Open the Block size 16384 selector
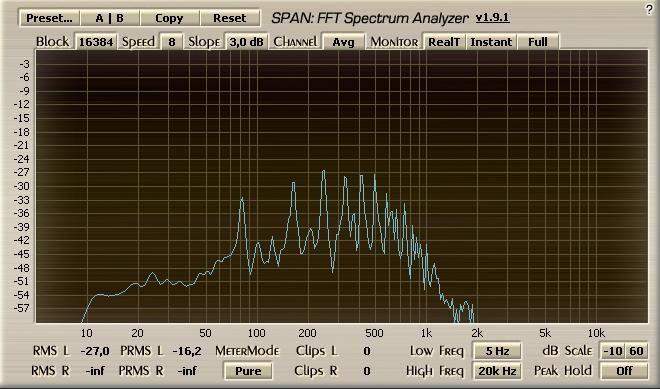The height and width of the screenshot is (389, 660). [96, 42]
